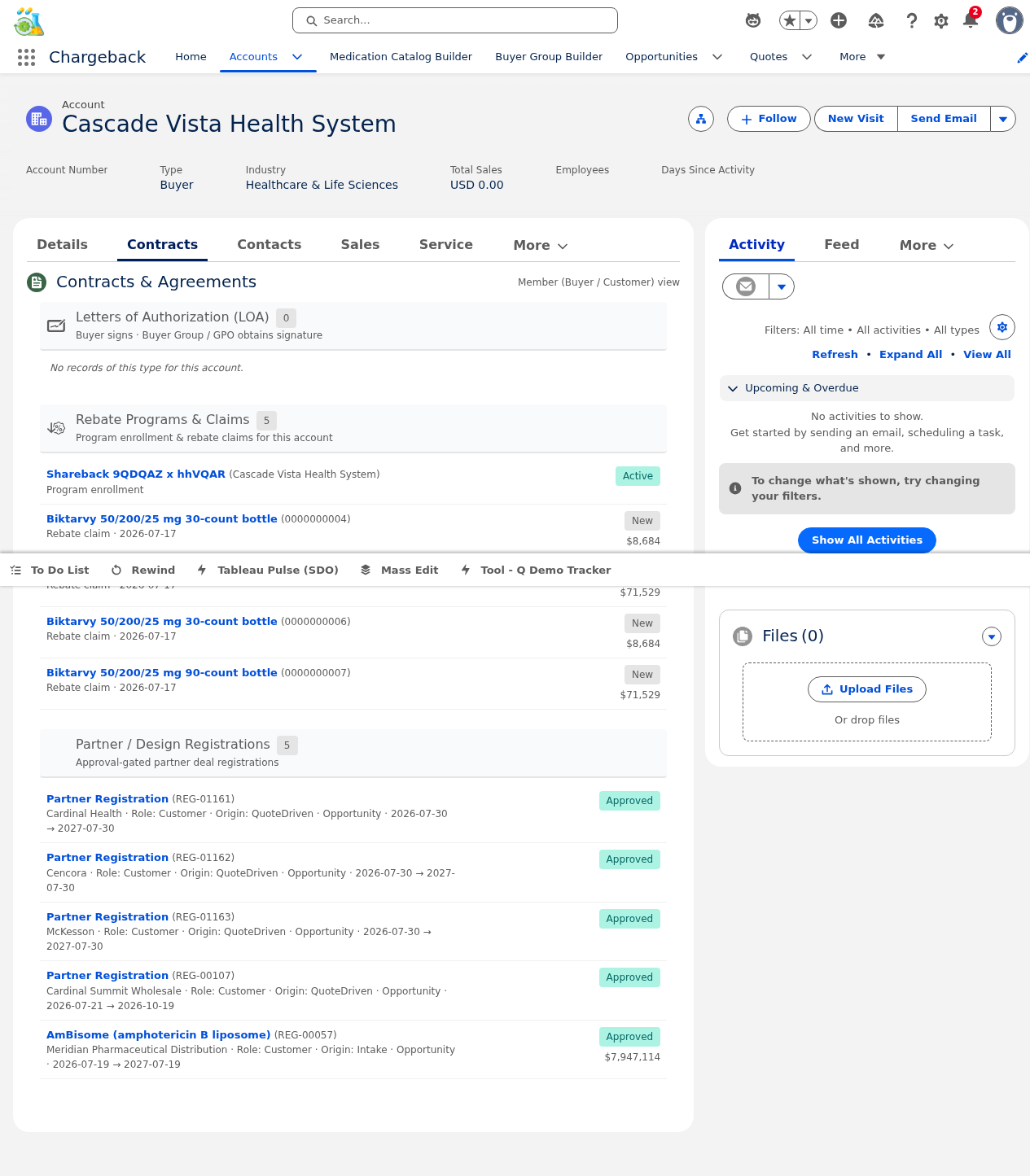This screenshot has height=1176, width=1030.
Task: Click the View All activities link
Action: (987, 355)
